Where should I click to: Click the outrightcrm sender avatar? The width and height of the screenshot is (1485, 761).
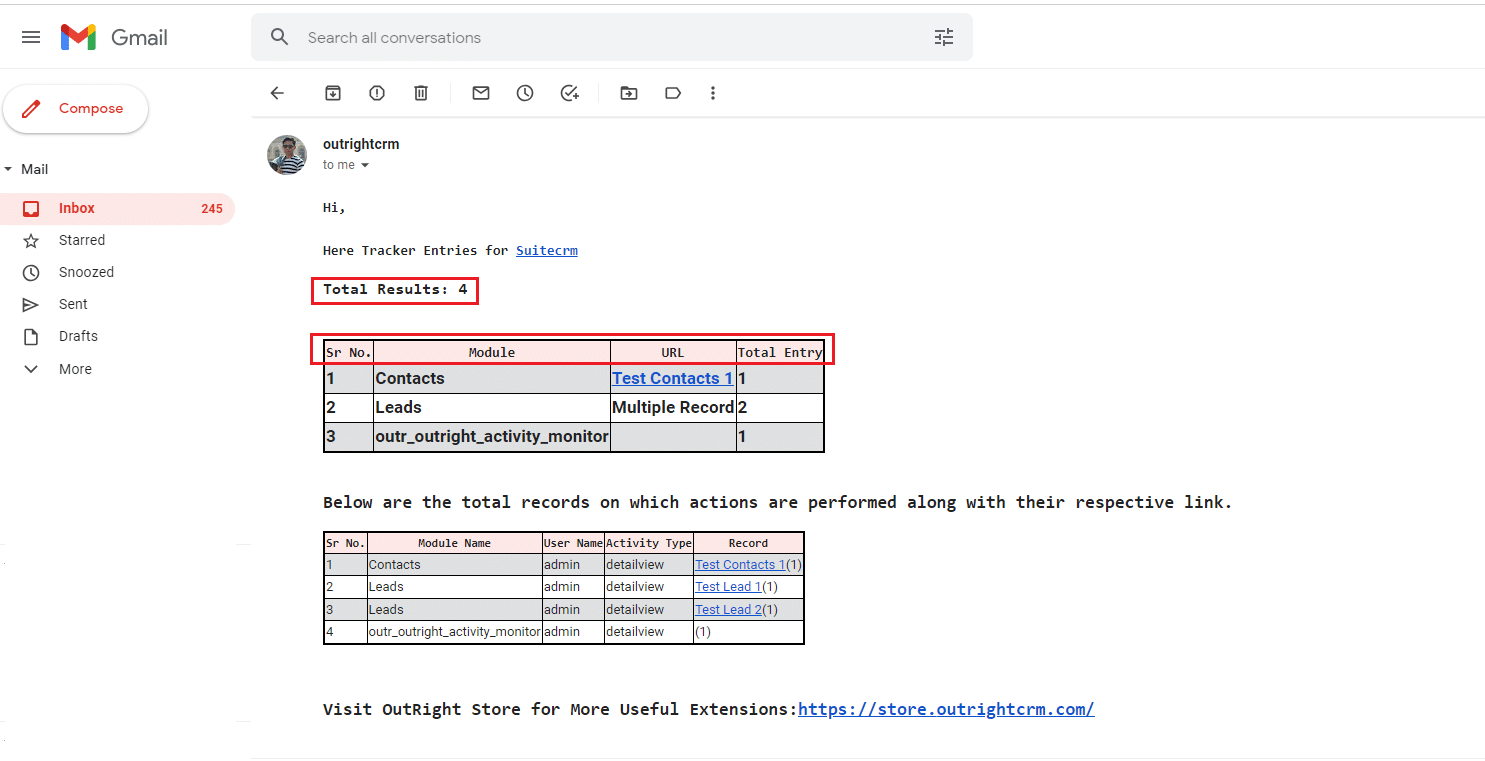click(287, 155)
